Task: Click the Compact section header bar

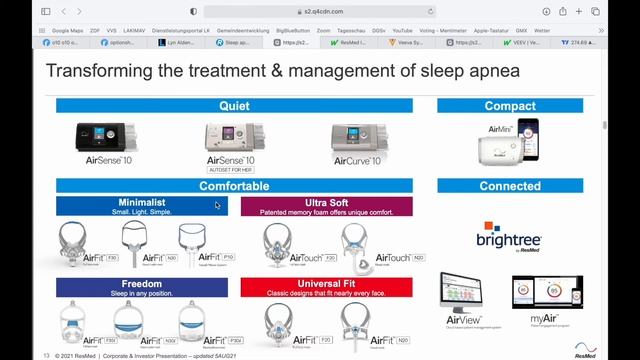Action: point(510,106)
